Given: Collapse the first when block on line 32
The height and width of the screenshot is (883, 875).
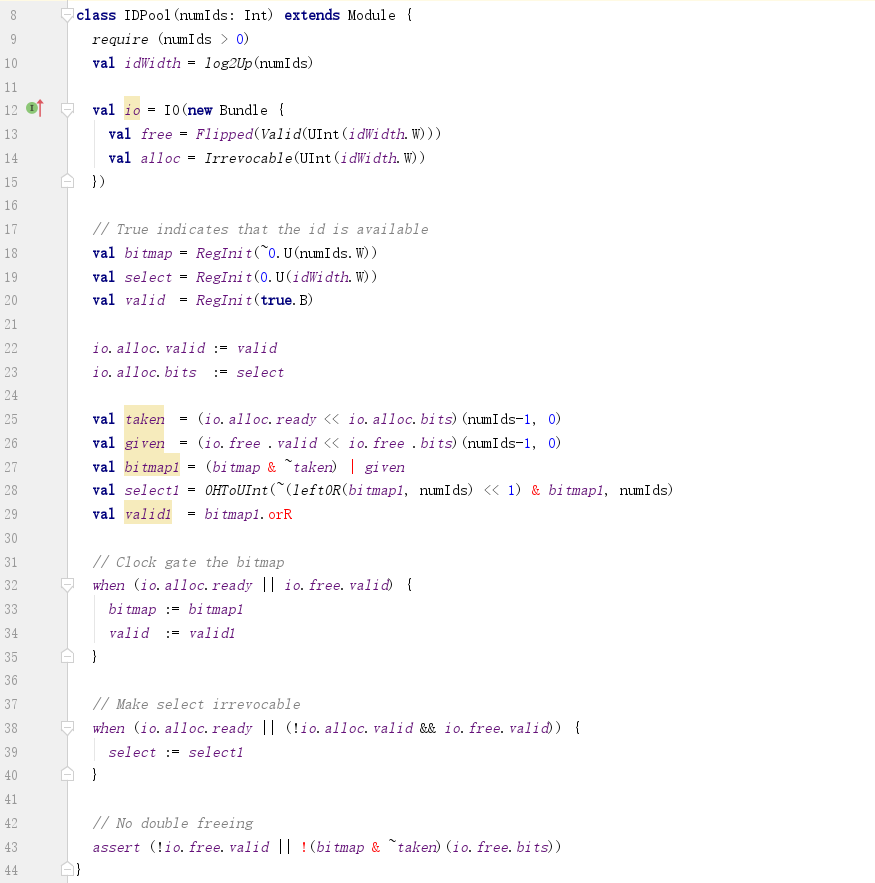Looking at the screenshot, I should click(x=67, y=585).
